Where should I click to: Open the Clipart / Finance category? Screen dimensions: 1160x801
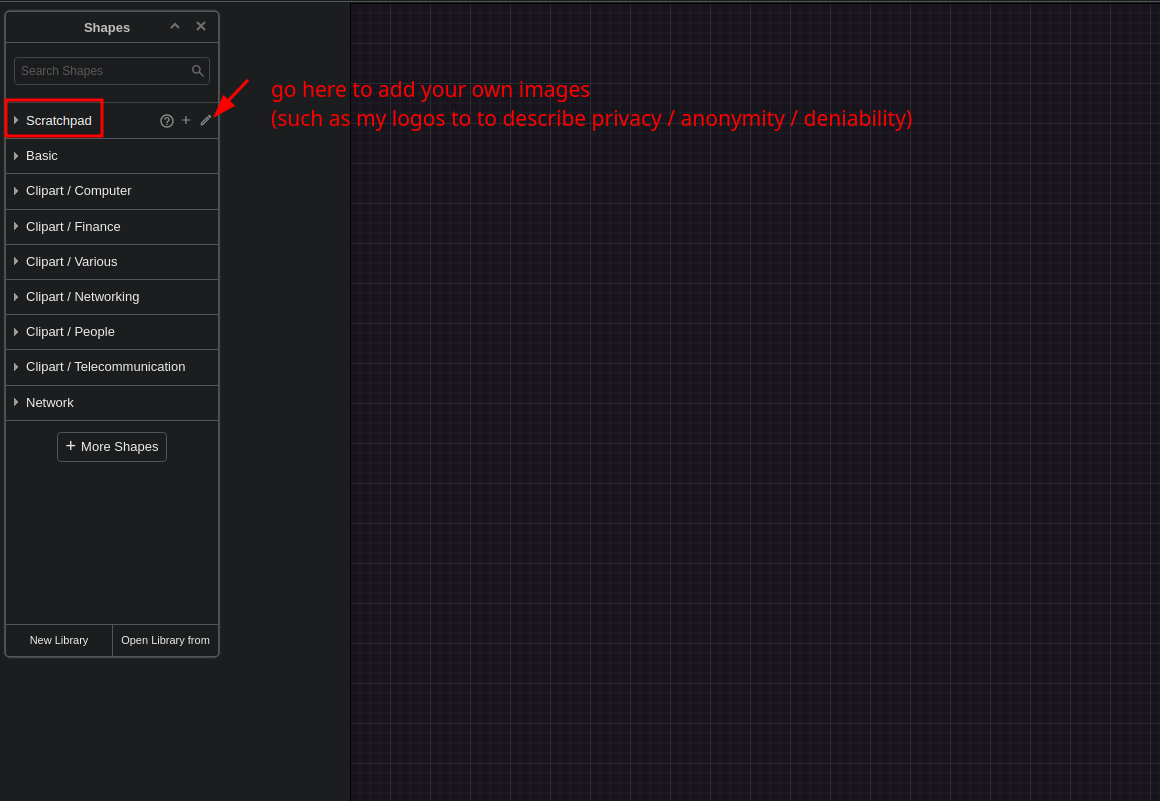[73, 227]
